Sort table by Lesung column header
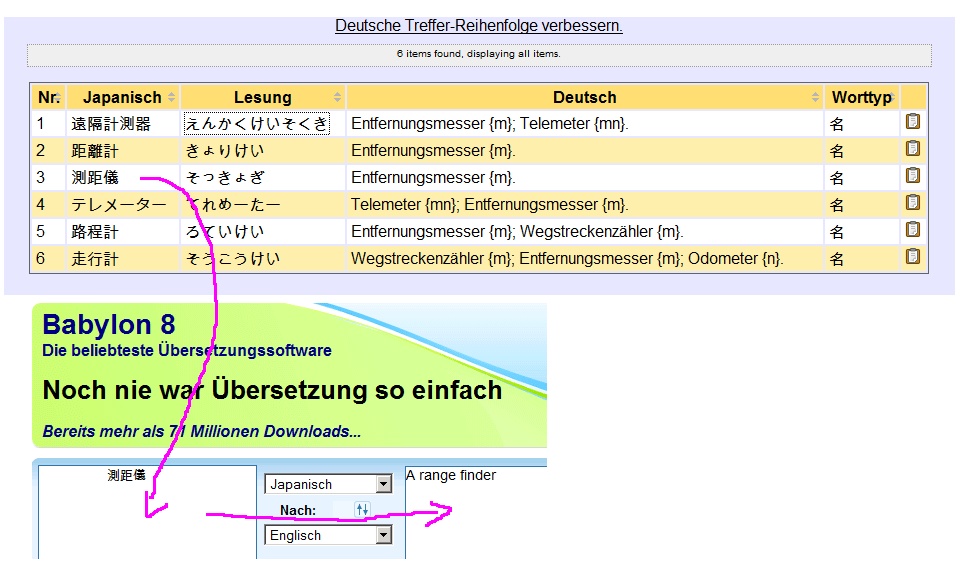Image resolution: width=972 pixels, height=581 pixels. click(263, 97)
